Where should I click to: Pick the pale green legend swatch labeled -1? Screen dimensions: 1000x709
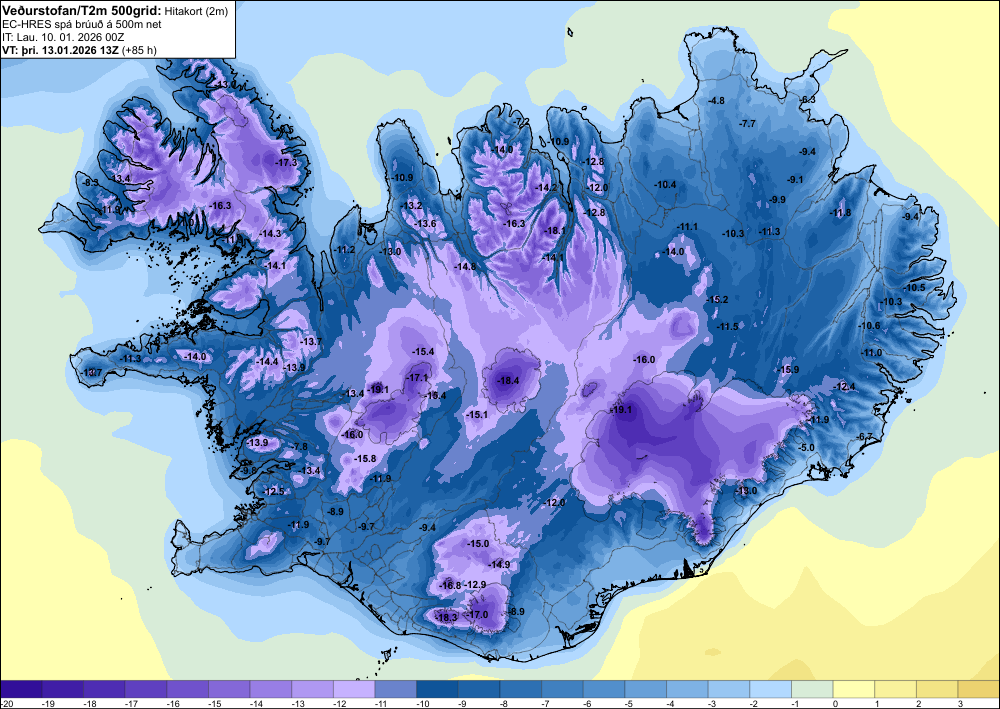(812, 690)
